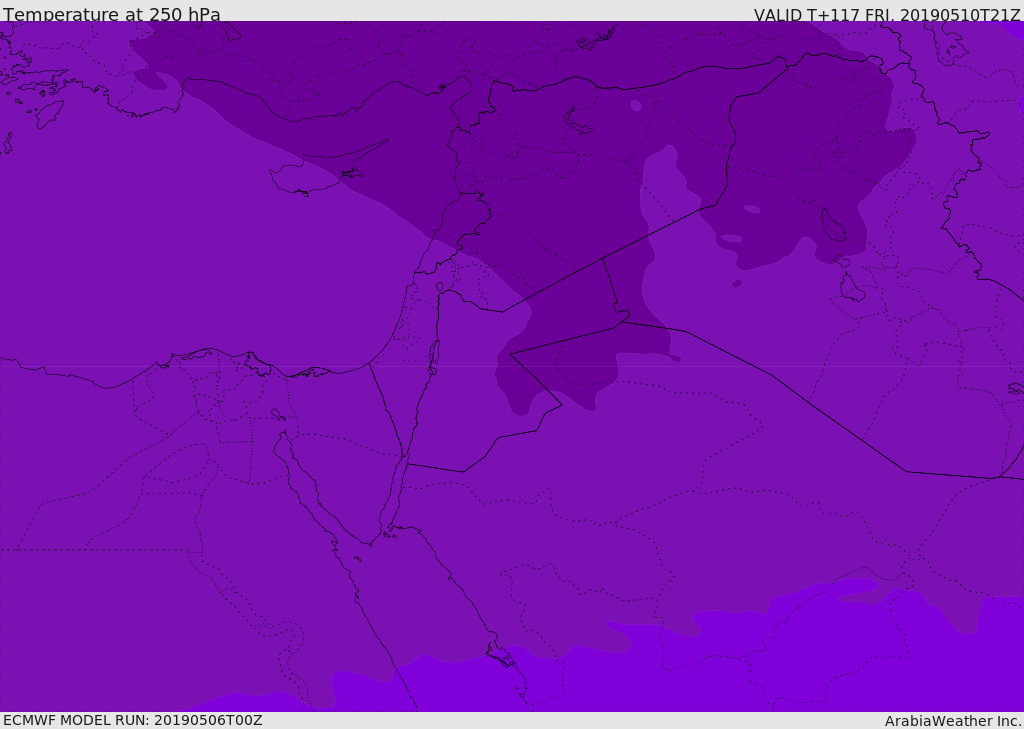The width and height of the screenshot is (1024, 729).
Task: Click the lake in northern Syria
Action: tap(578, 121)
